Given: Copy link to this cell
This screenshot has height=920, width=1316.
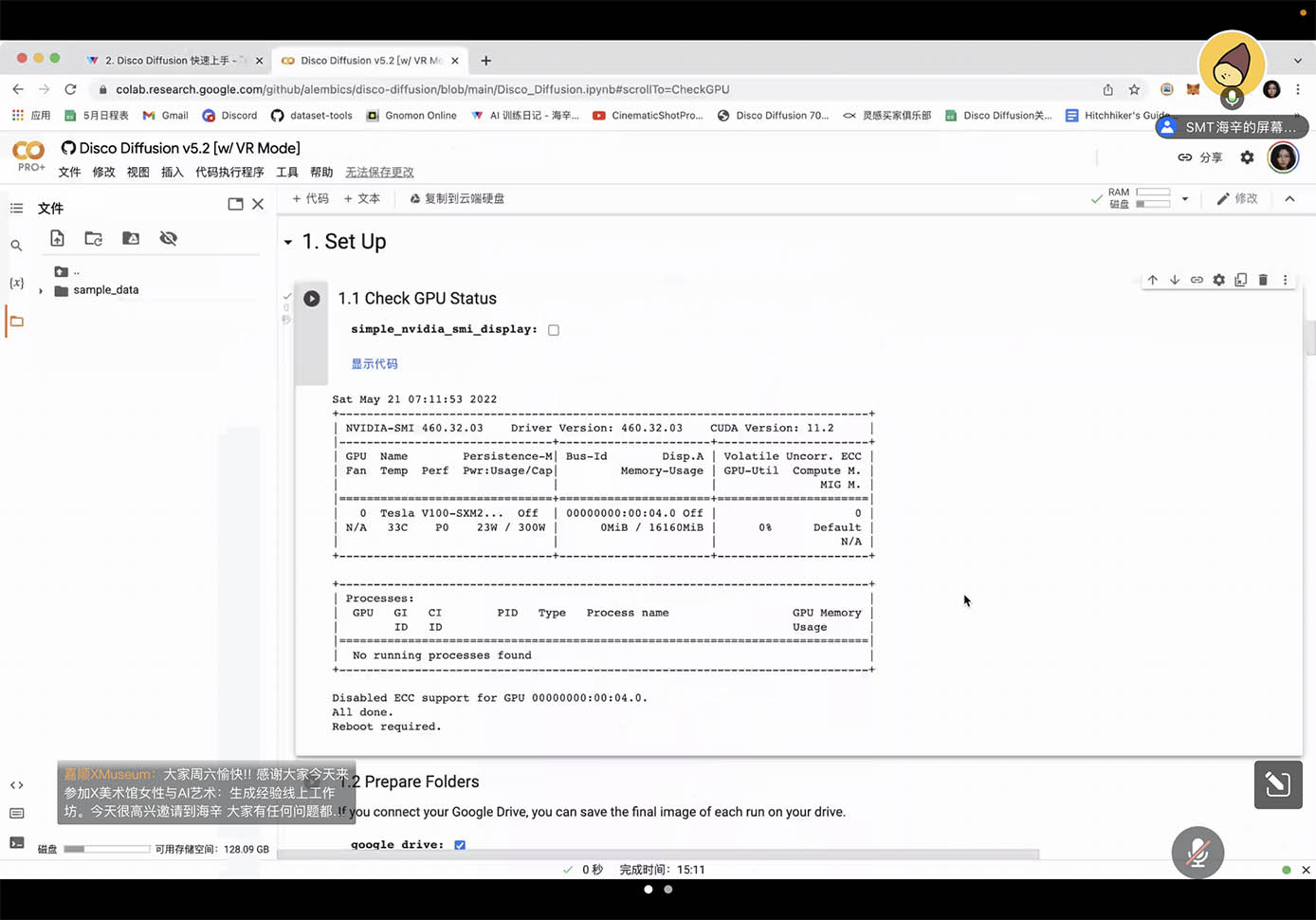Looking at the screenshot, I should click(1197, 280).
